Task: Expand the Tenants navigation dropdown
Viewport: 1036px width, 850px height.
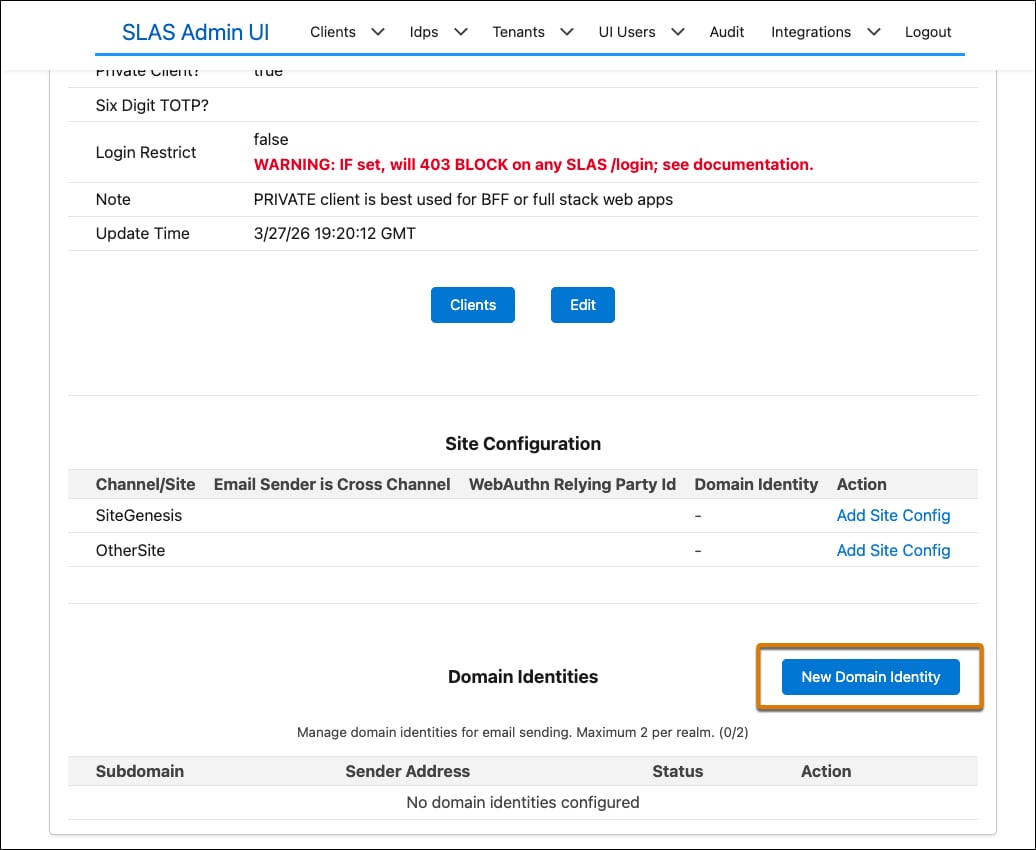Action: [533, 32]
